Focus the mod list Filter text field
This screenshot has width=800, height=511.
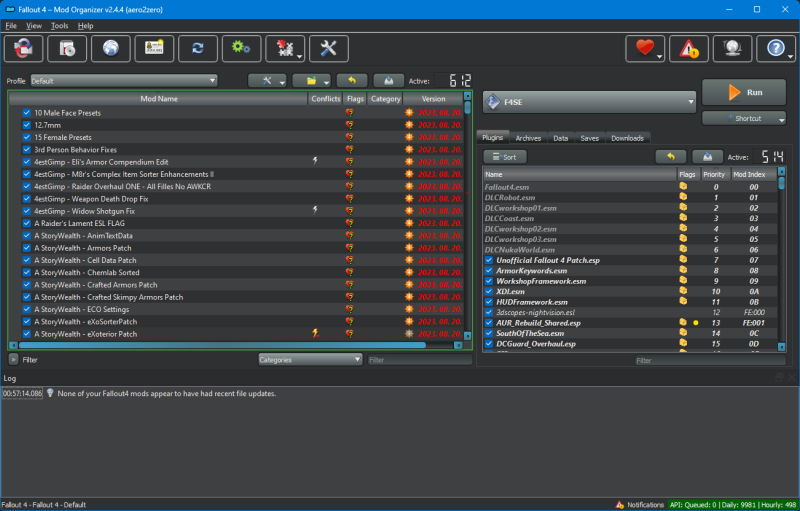click(419, 360)
